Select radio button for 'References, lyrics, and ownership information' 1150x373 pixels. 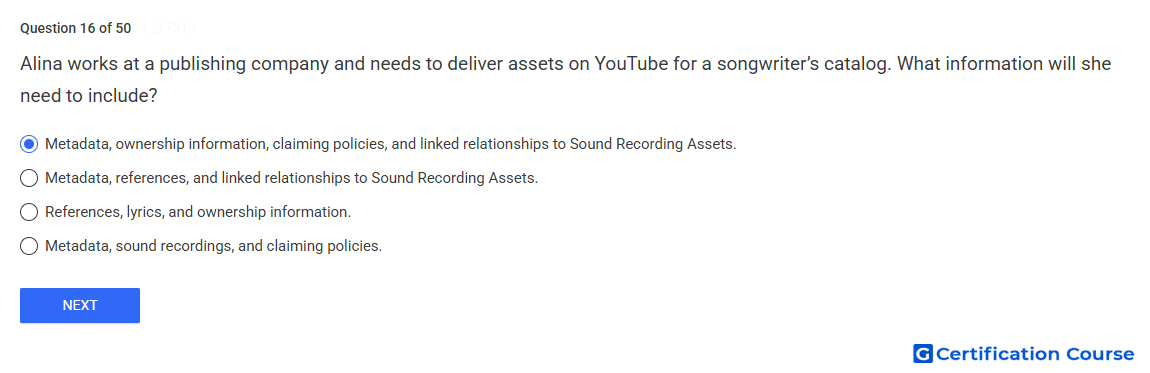pyautogui.click(x=29, y=212)
